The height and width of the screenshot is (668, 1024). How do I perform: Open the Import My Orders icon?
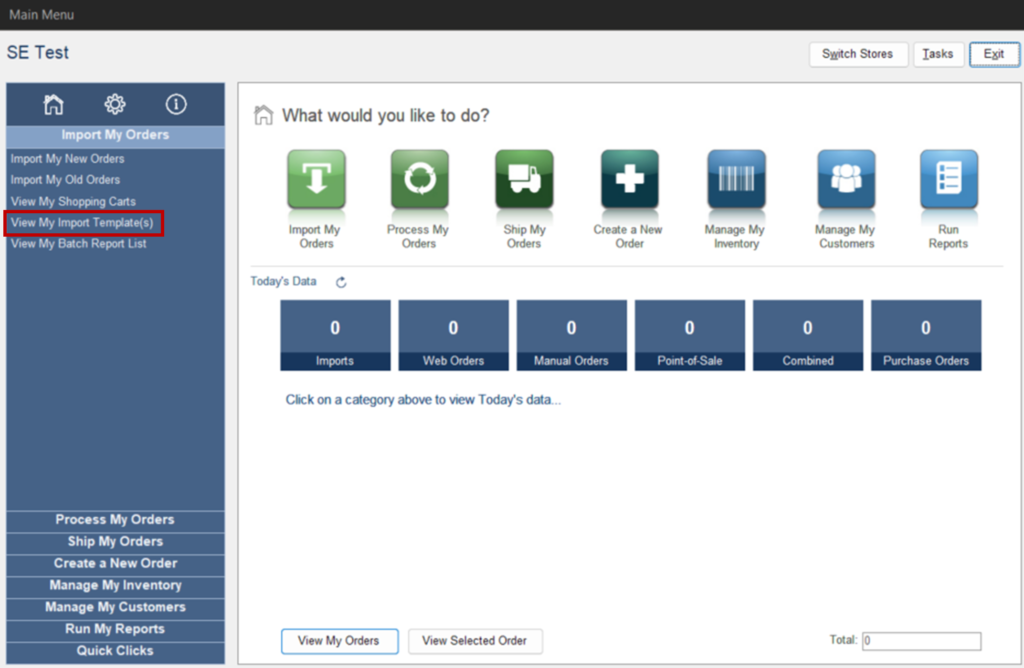coord(316,182)
